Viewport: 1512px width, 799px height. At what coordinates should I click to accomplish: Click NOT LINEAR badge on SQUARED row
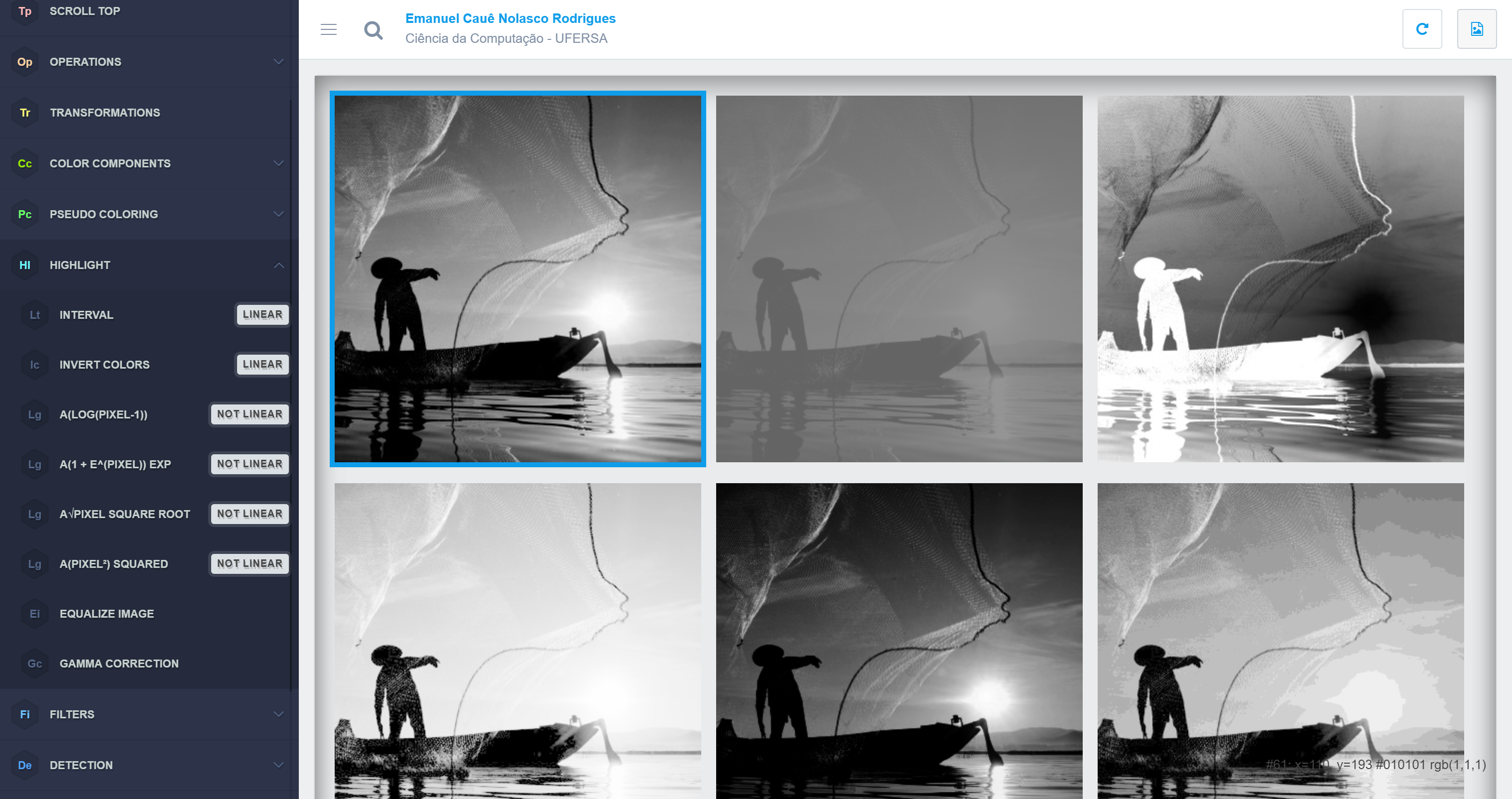point(250,563)
